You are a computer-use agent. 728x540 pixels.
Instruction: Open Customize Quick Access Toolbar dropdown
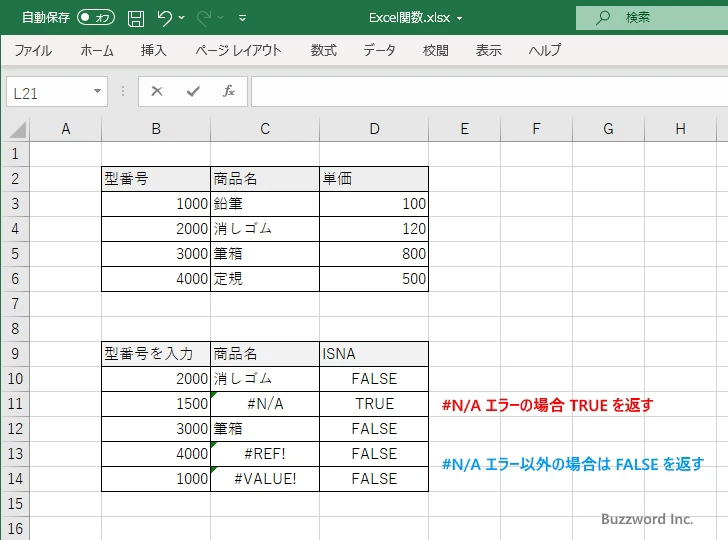click(242, 18)
